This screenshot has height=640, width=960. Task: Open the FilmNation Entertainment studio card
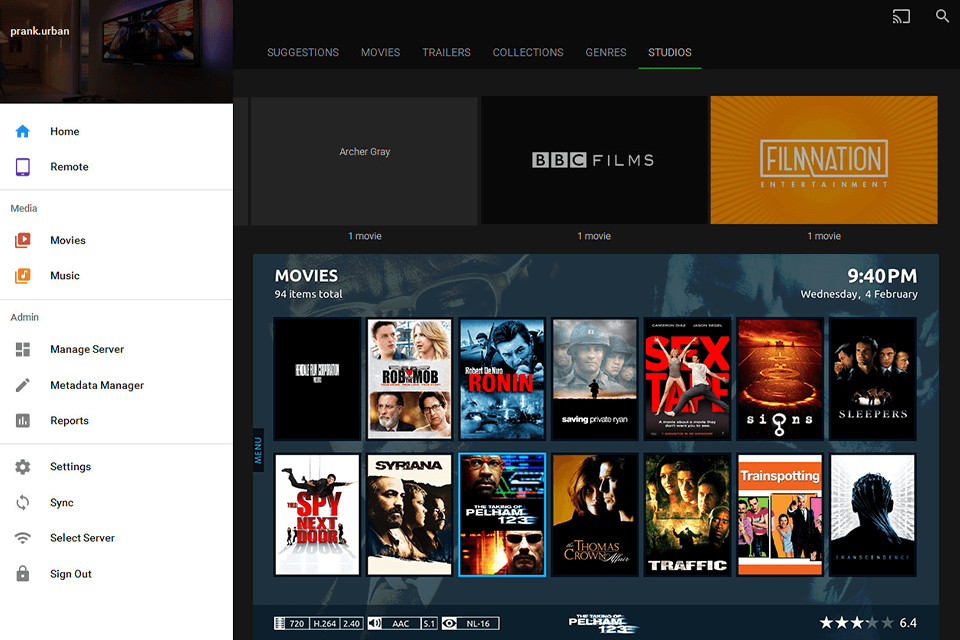[x=823, y=160]
